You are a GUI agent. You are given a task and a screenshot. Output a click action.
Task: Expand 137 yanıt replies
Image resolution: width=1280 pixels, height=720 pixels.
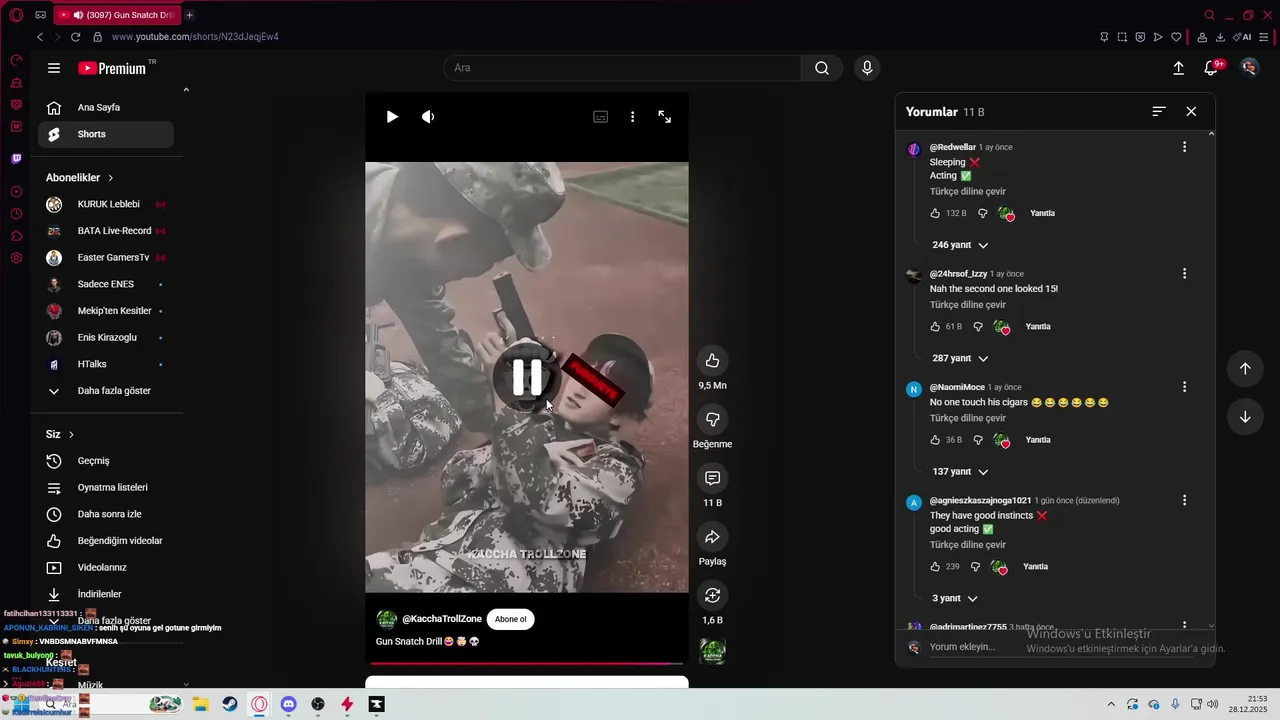coord(960,472)
